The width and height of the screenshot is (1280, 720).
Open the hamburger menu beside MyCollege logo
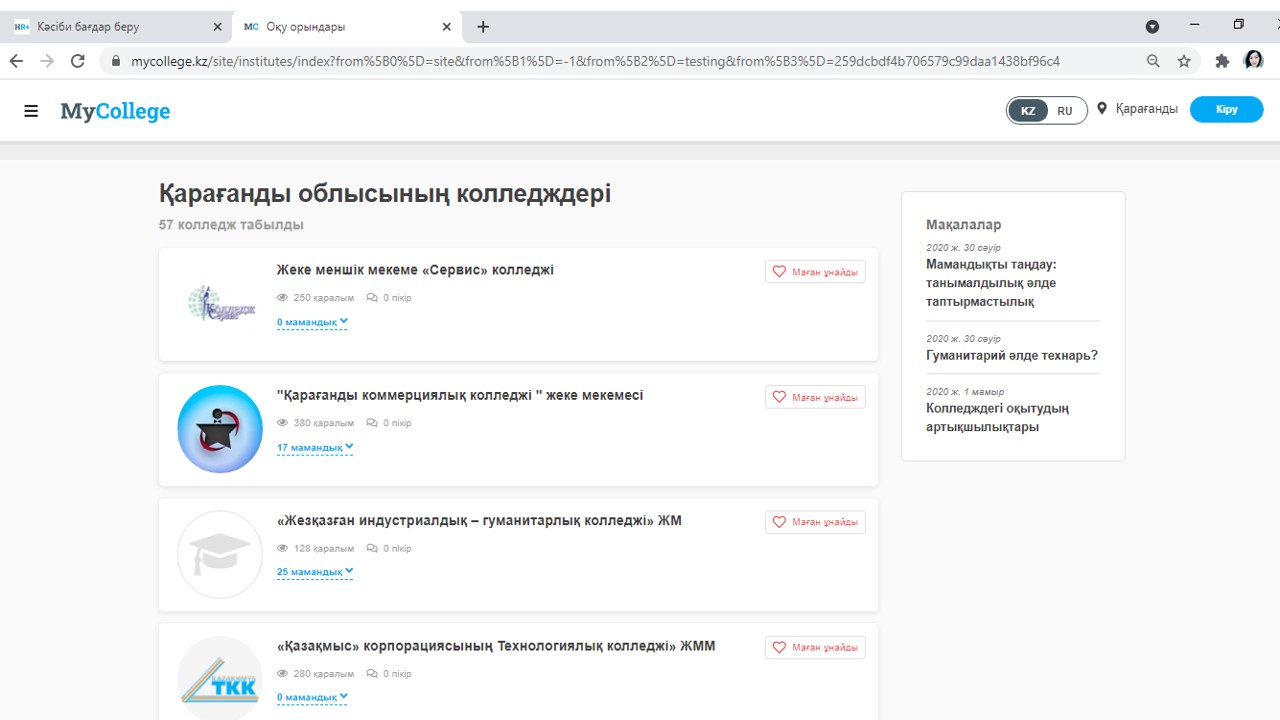(x=31, y=111)
